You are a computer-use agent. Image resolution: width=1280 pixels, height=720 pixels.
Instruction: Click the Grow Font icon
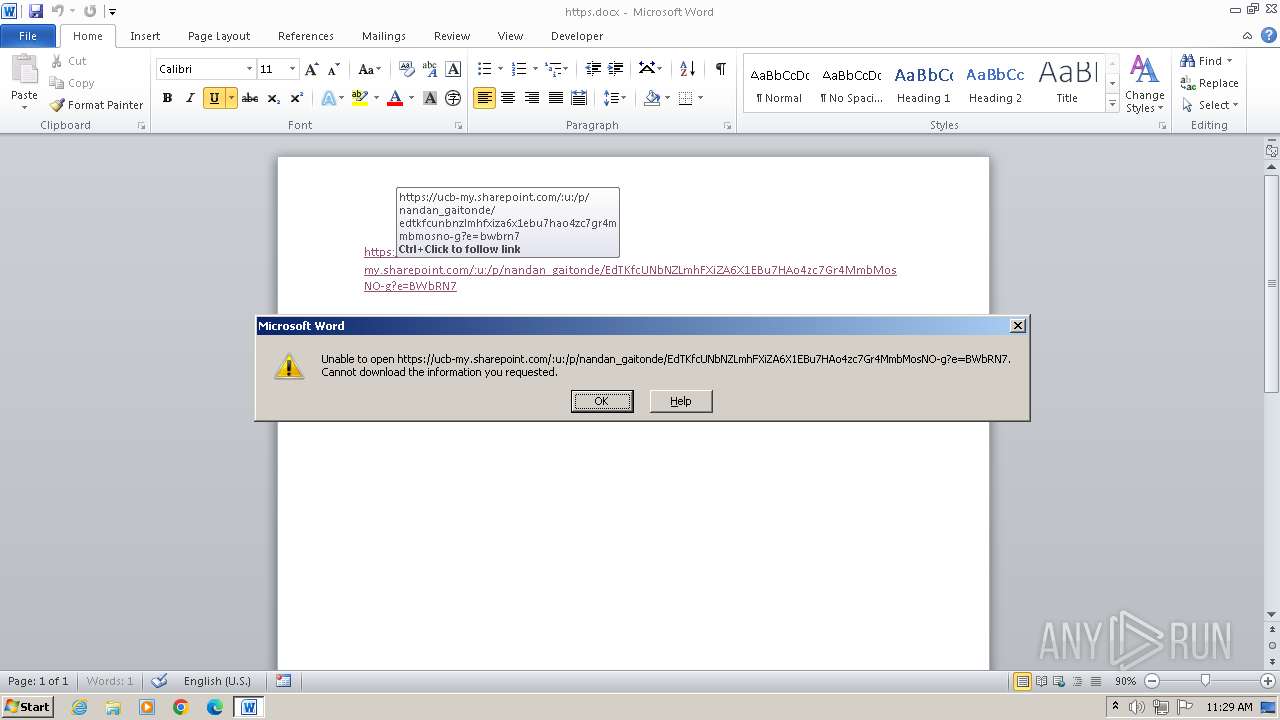(312, 69)
